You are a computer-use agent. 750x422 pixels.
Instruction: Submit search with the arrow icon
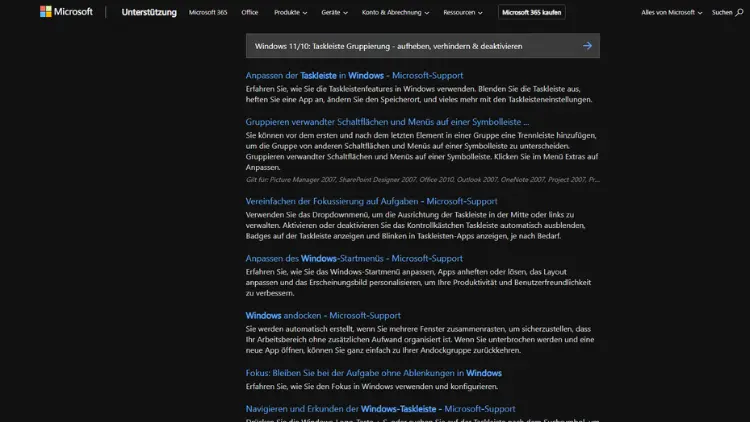pyautogui.click(x=587, y=46)
